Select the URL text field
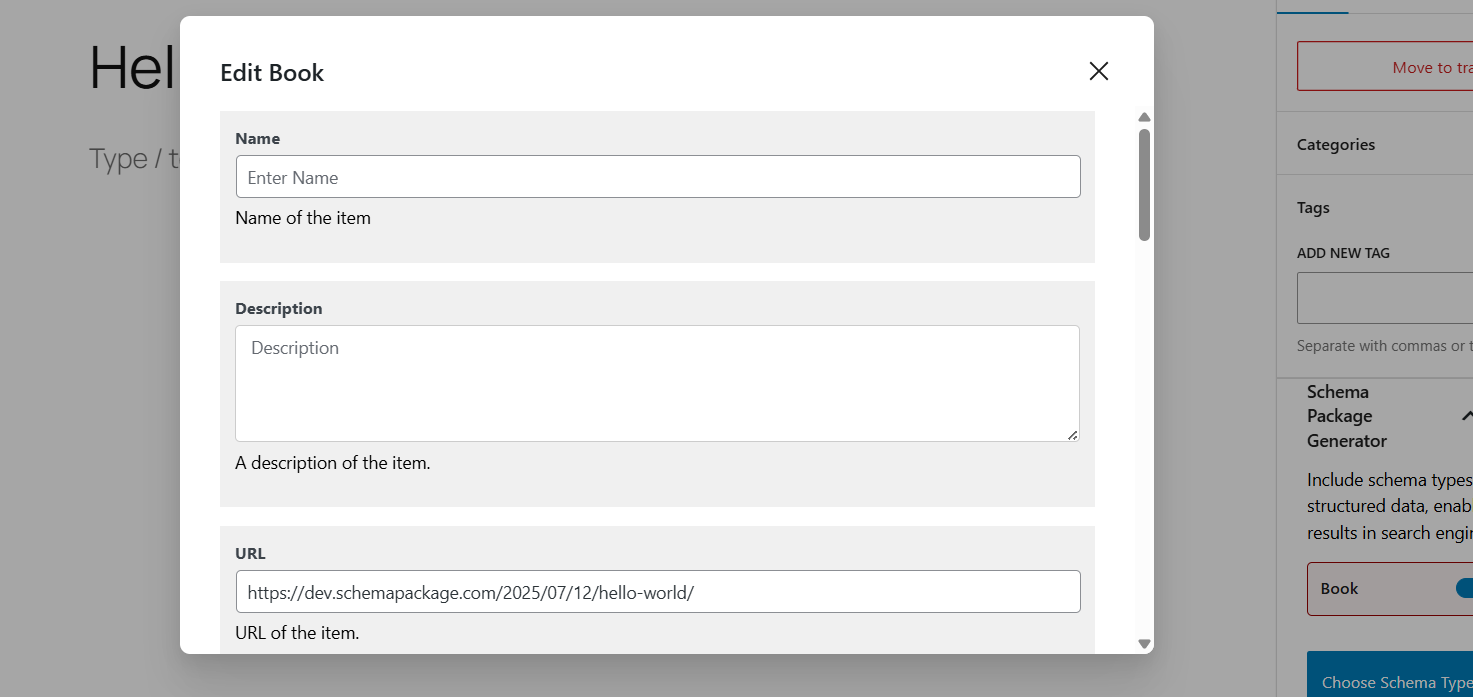Screen dimensions: 1473x697 click(658, 592)
